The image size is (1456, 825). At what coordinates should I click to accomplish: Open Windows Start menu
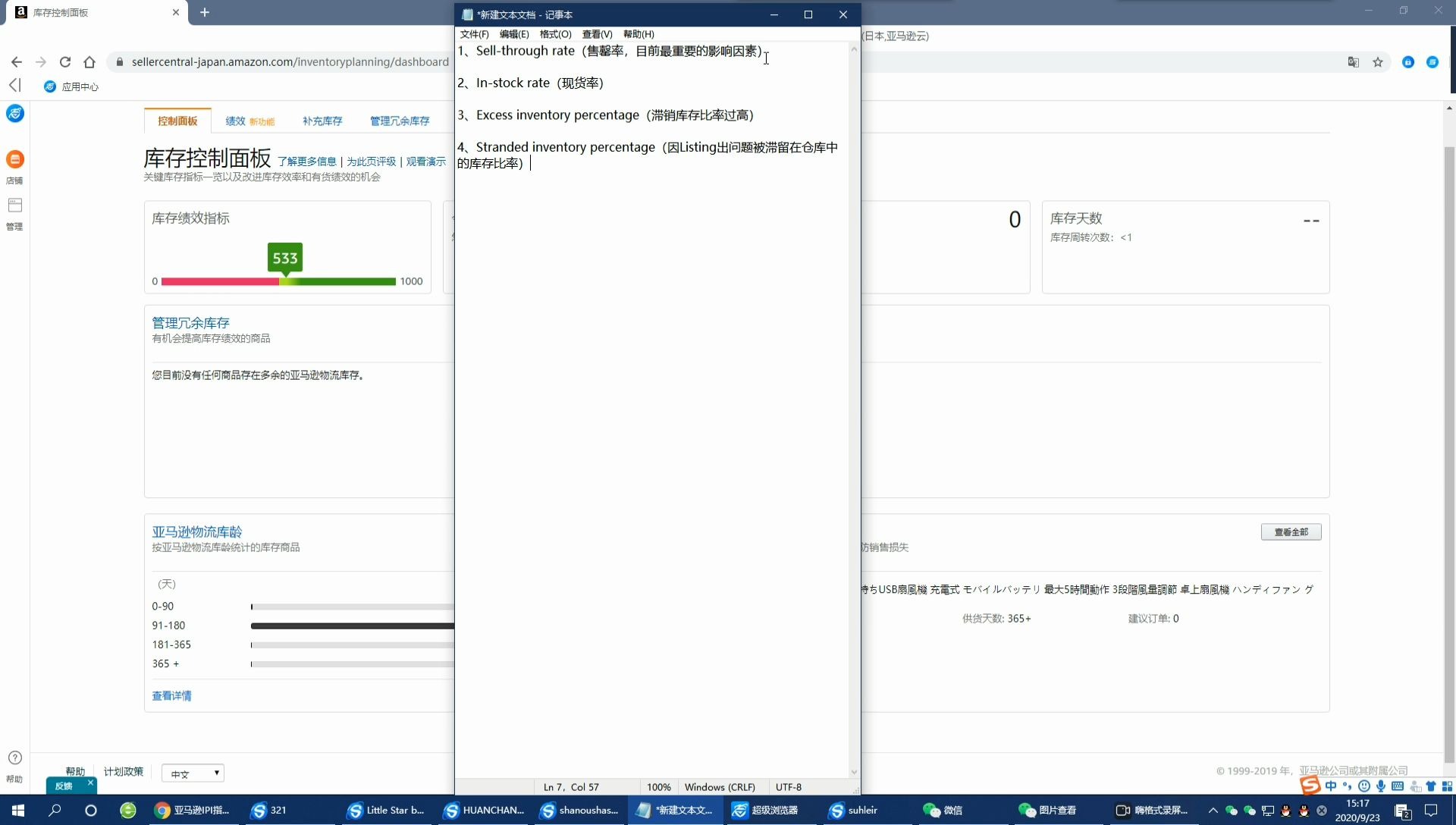click(x=18, y=810)
